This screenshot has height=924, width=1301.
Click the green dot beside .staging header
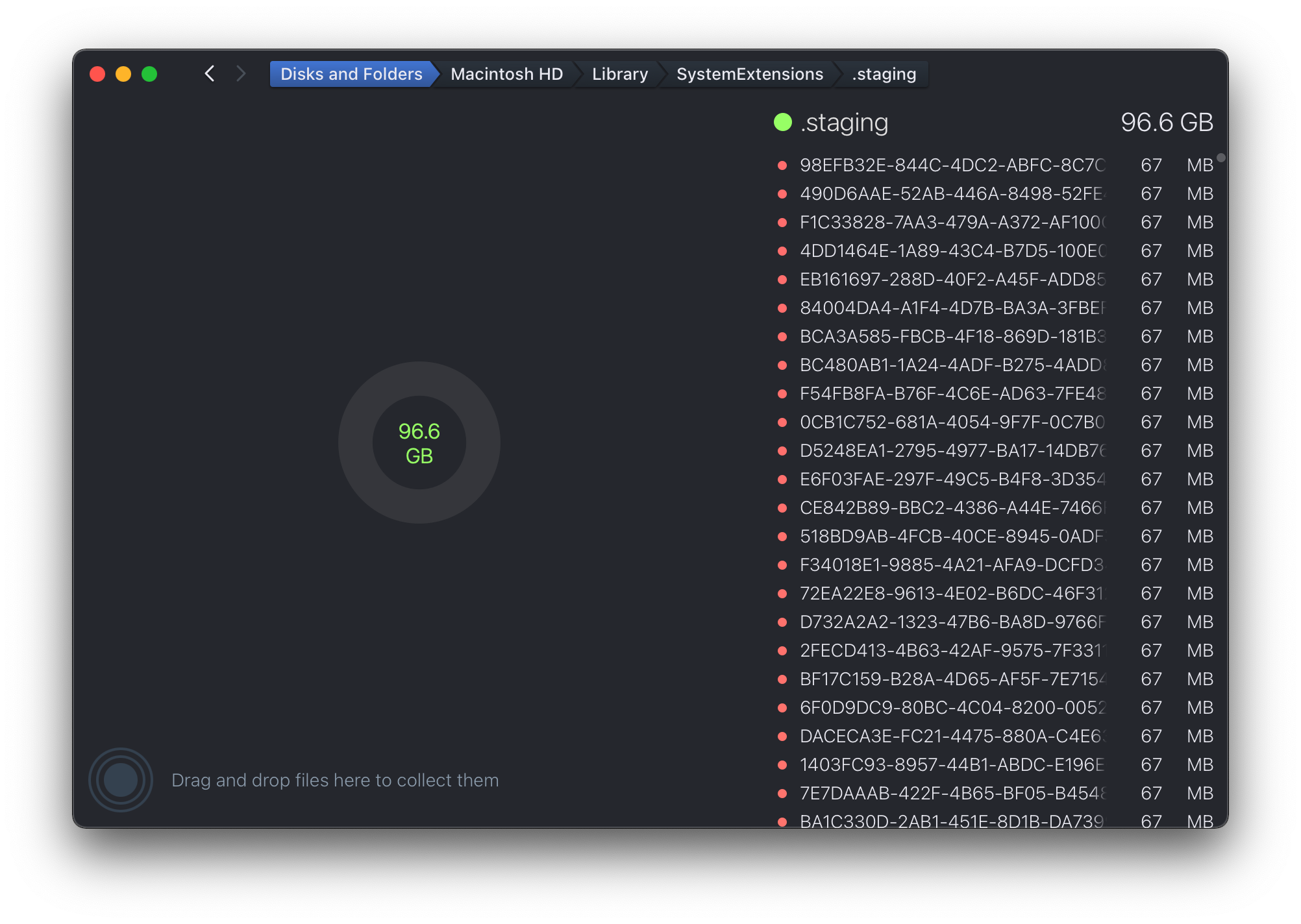[x=783, y=122]
